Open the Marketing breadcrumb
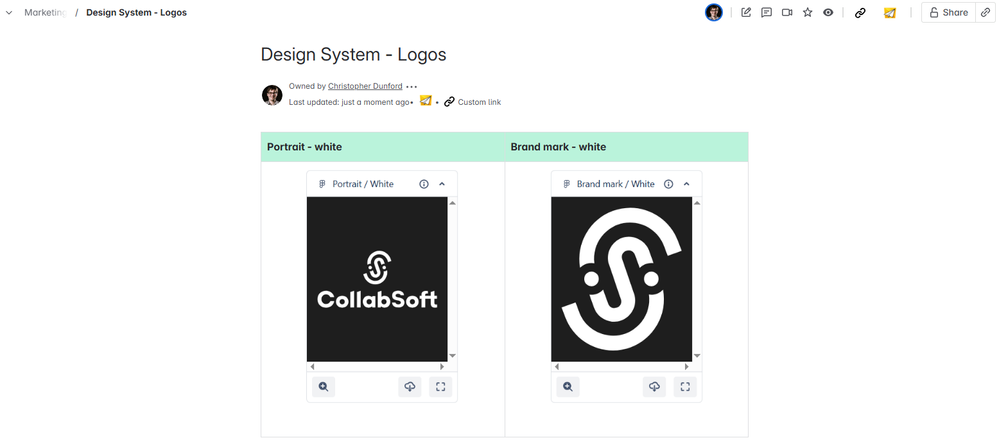The width and height of the screenshot is (999, 444). coord(45,13)
